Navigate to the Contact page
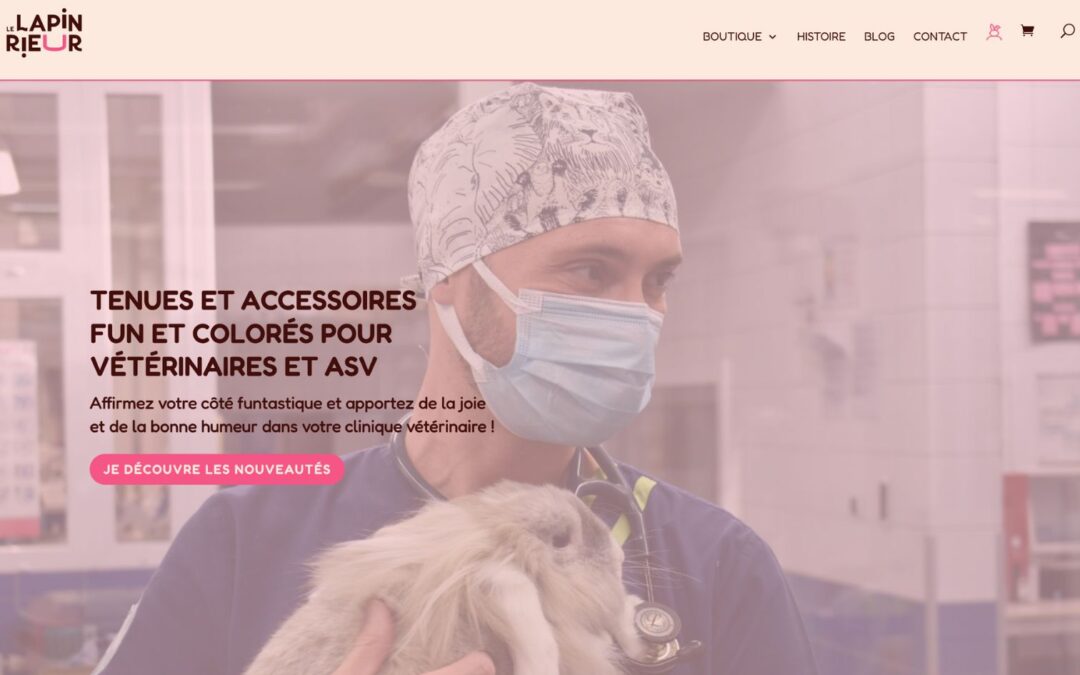 pyautogui.click(x=939, y=37)
